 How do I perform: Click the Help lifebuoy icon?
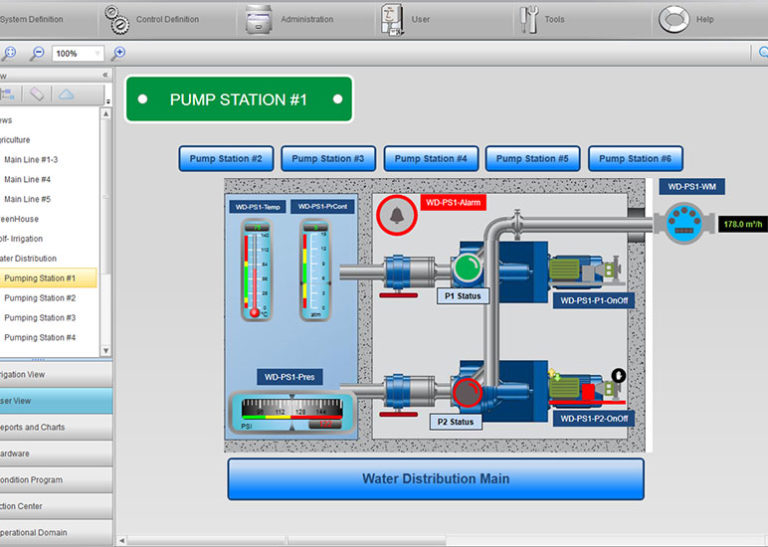[673, 19]
